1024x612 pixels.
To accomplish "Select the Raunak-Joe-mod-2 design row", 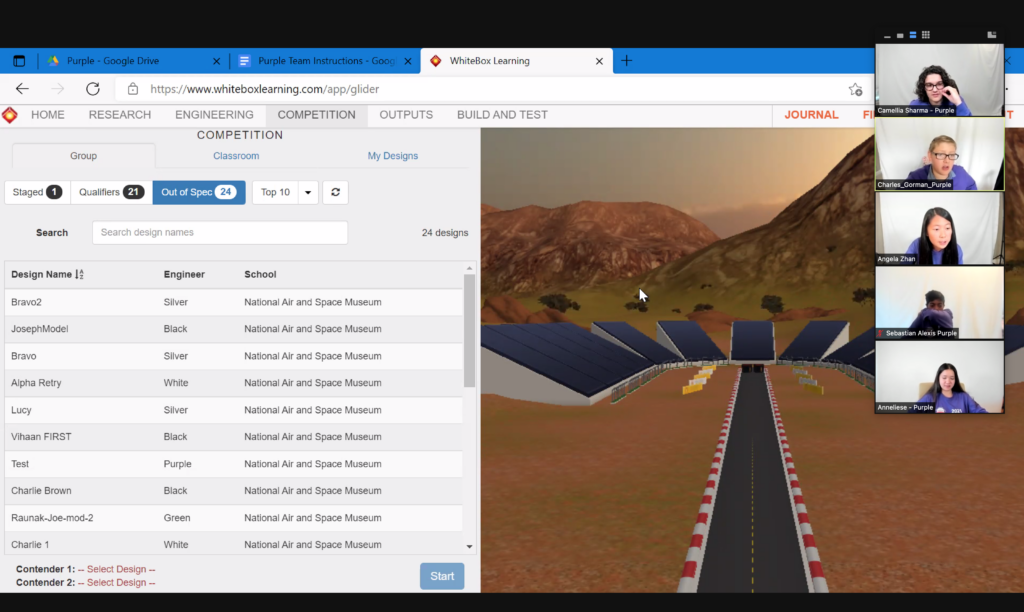I will pos(234,518).
